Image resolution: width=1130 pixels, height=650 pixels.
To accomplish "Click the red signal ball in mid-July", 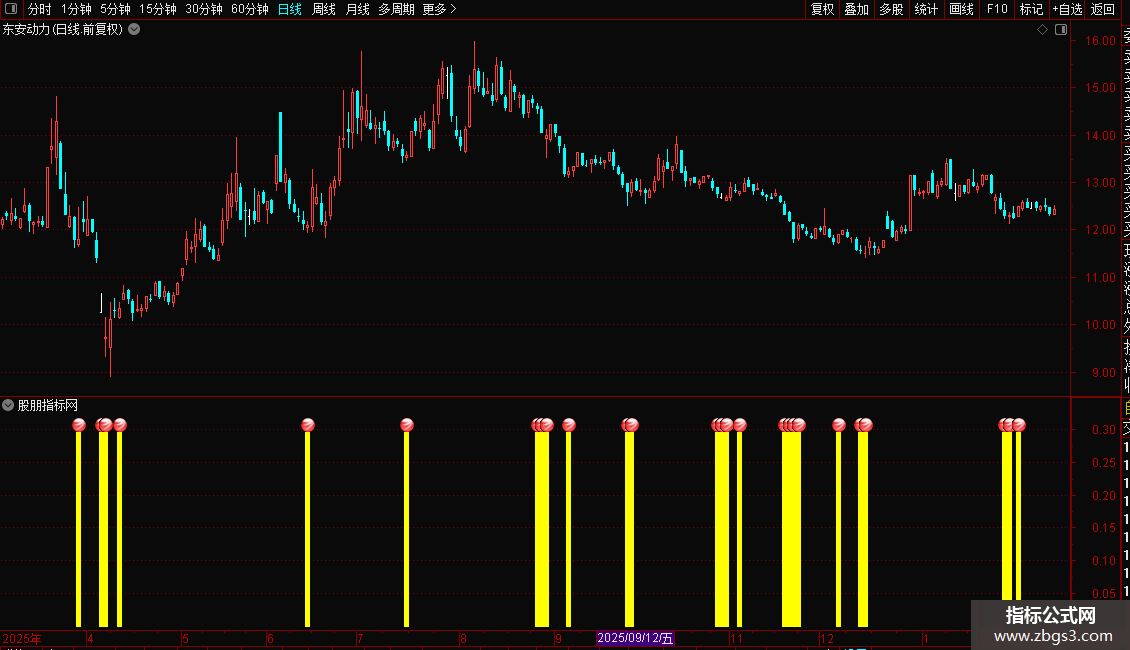I will (406, 425).
